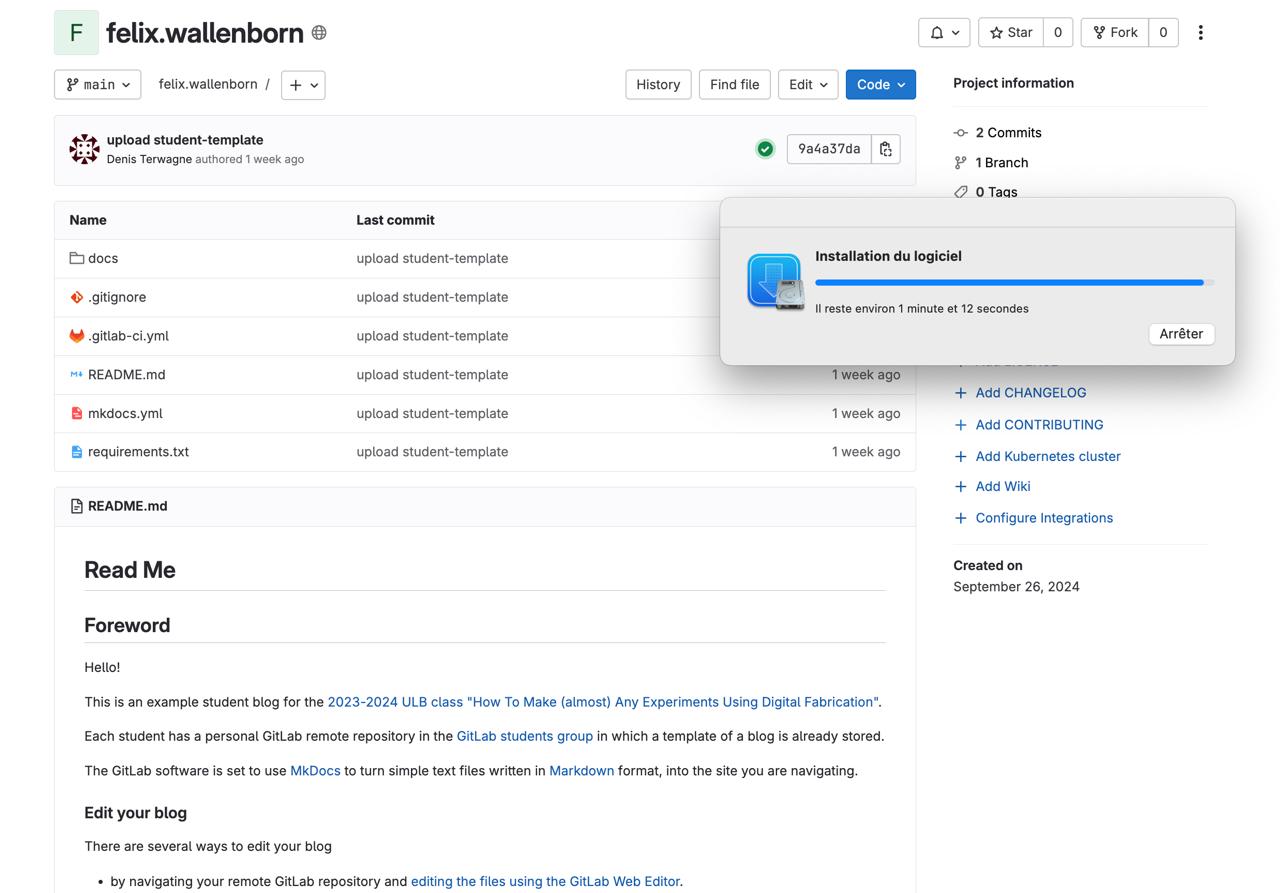Image resolution: width=1280 pixels, height=893 pixels.
Task: Click the markdown icon beside README.md row
Action: pyautogui.click(x=77, y=374)
